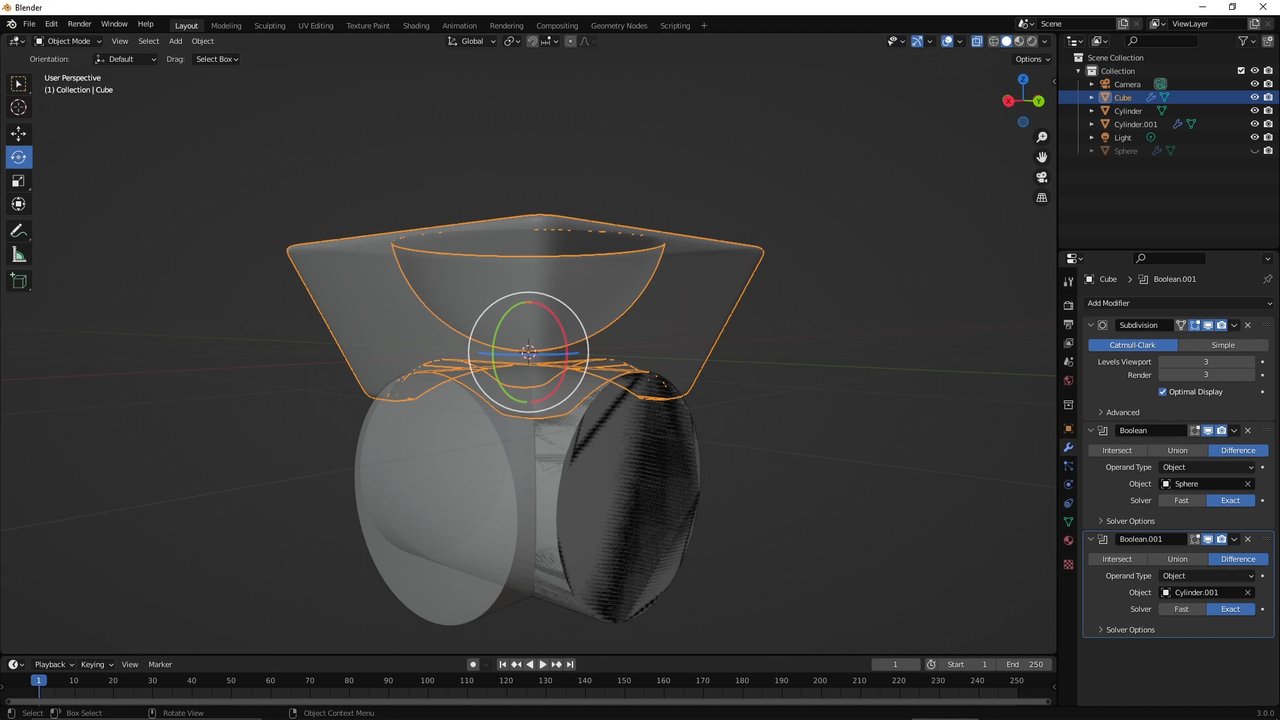
Task: Open the Material properties tab
Action: click(x=1068, y=541)
